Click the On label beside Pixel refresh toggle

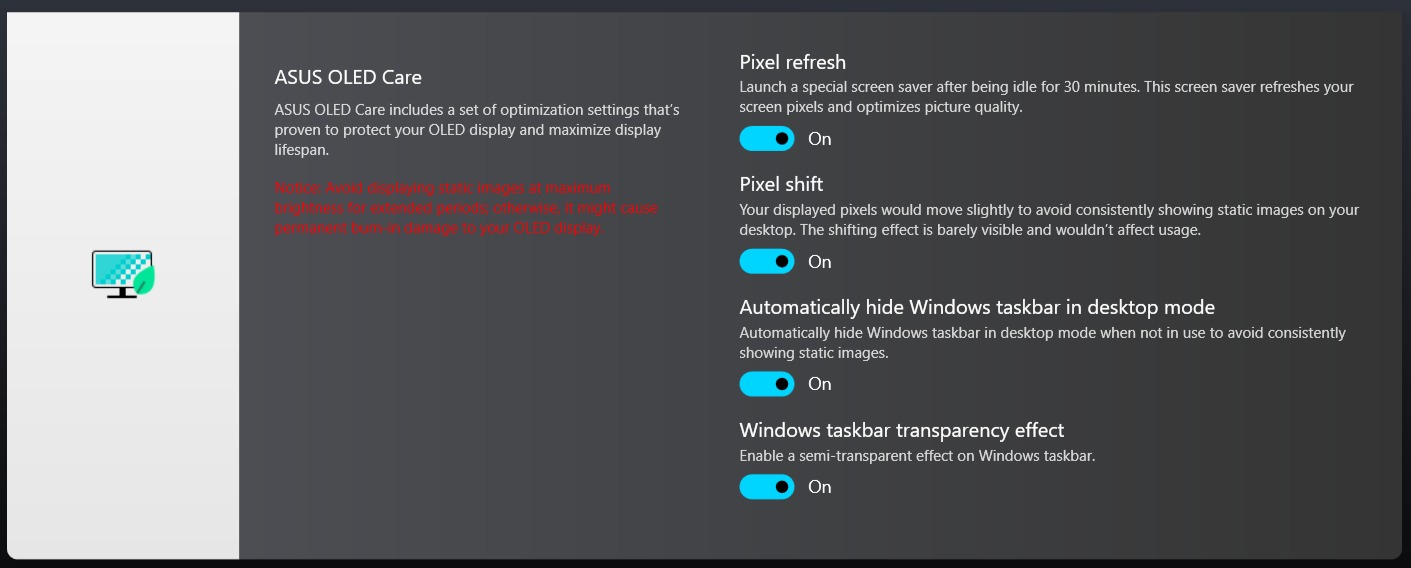point(820,139)
